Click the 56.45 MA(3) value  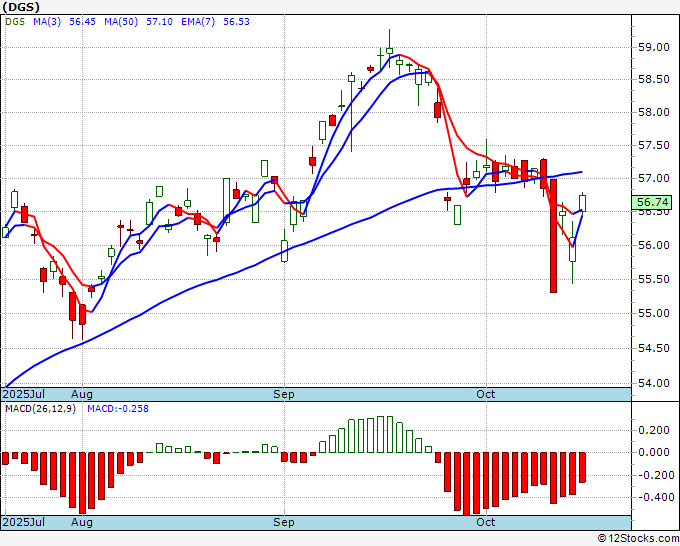(82, 22)
